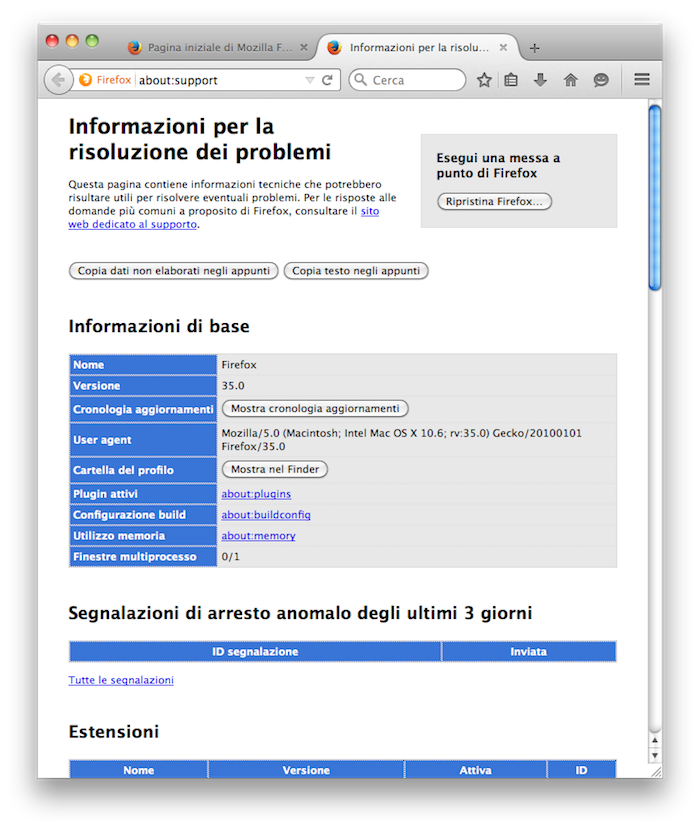Click the ID segnalazione column header
This screenshot has height=830, width=700.
pyautogui.click(x=255, y=652)
